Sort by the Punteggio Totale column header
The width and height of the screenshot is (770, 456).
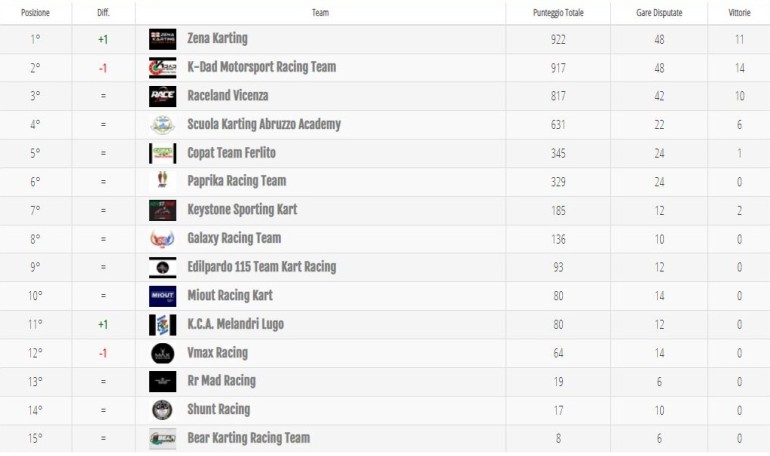pos(558,13)
